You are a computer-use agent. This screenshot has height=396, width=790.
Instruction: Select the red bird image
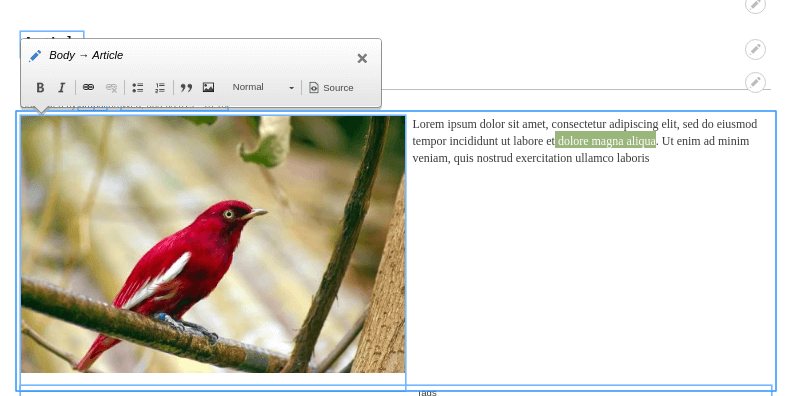pos(213,244)
